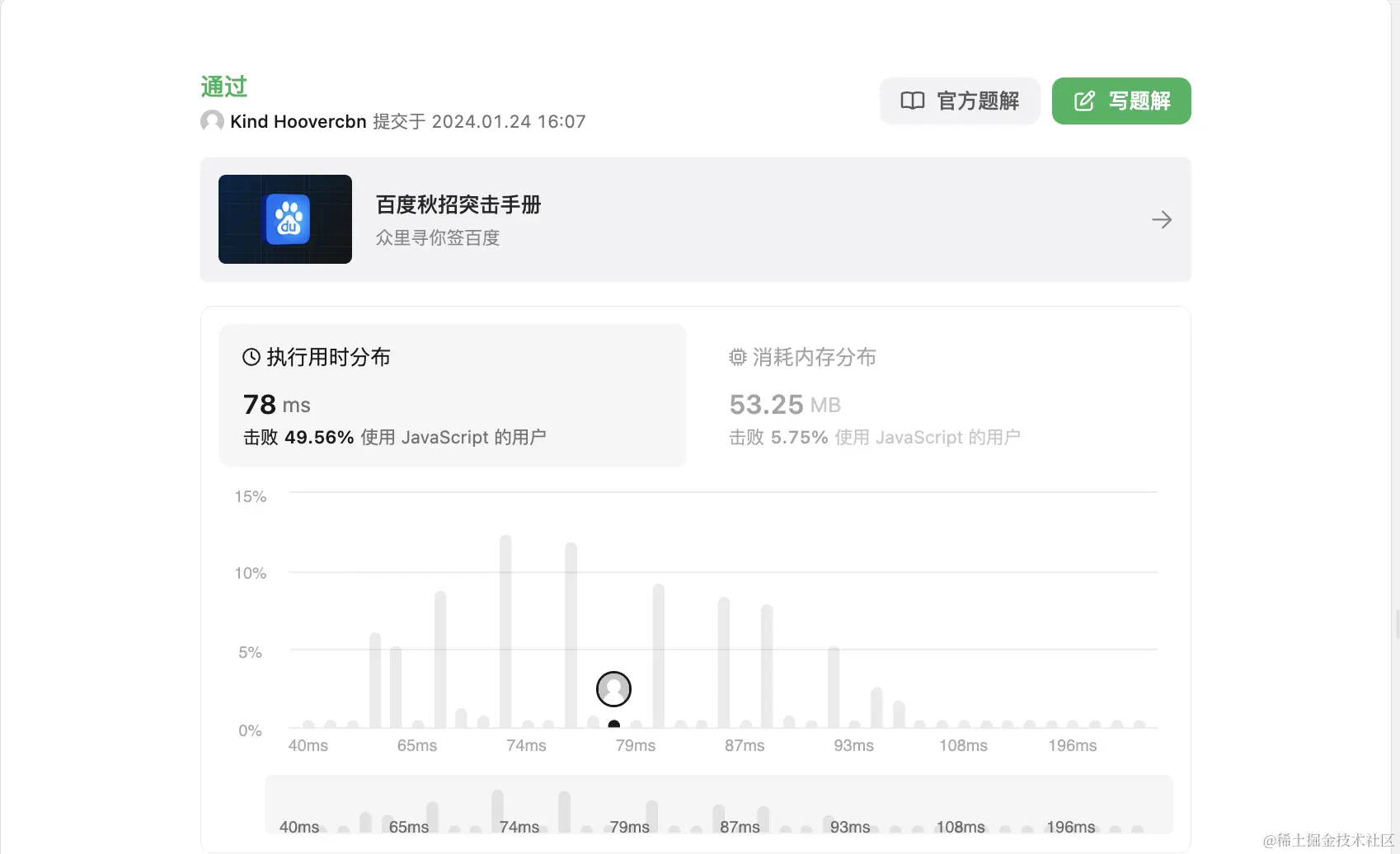Click Kind Hoovercbn user avatar
The image size is (1400, 854).
tap(212, 121)
